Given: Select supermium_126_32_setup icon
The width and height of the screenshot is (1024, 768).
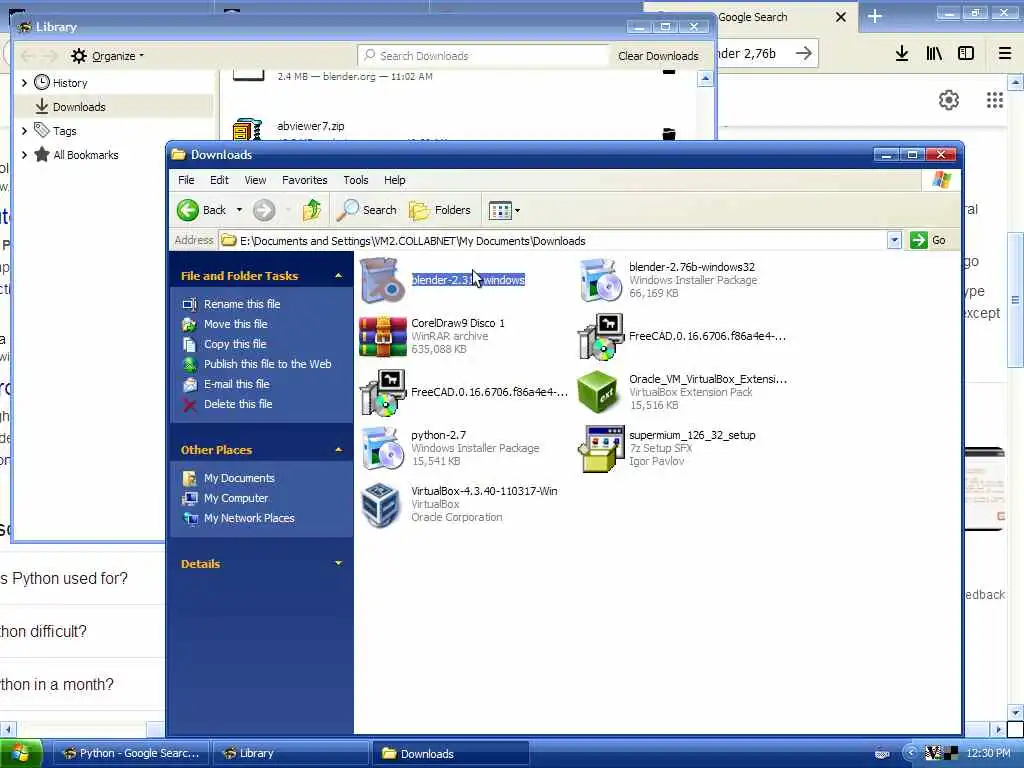Looking at the screenshot, I should (601, 449).
